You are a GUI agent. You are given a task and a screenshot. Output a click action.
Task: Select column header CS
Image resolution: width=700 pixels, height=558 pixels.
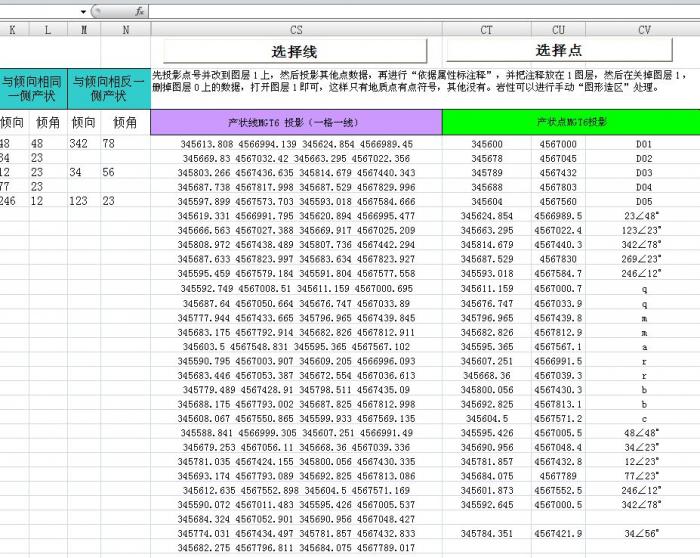pyautogui.click(x=296, y=30)
